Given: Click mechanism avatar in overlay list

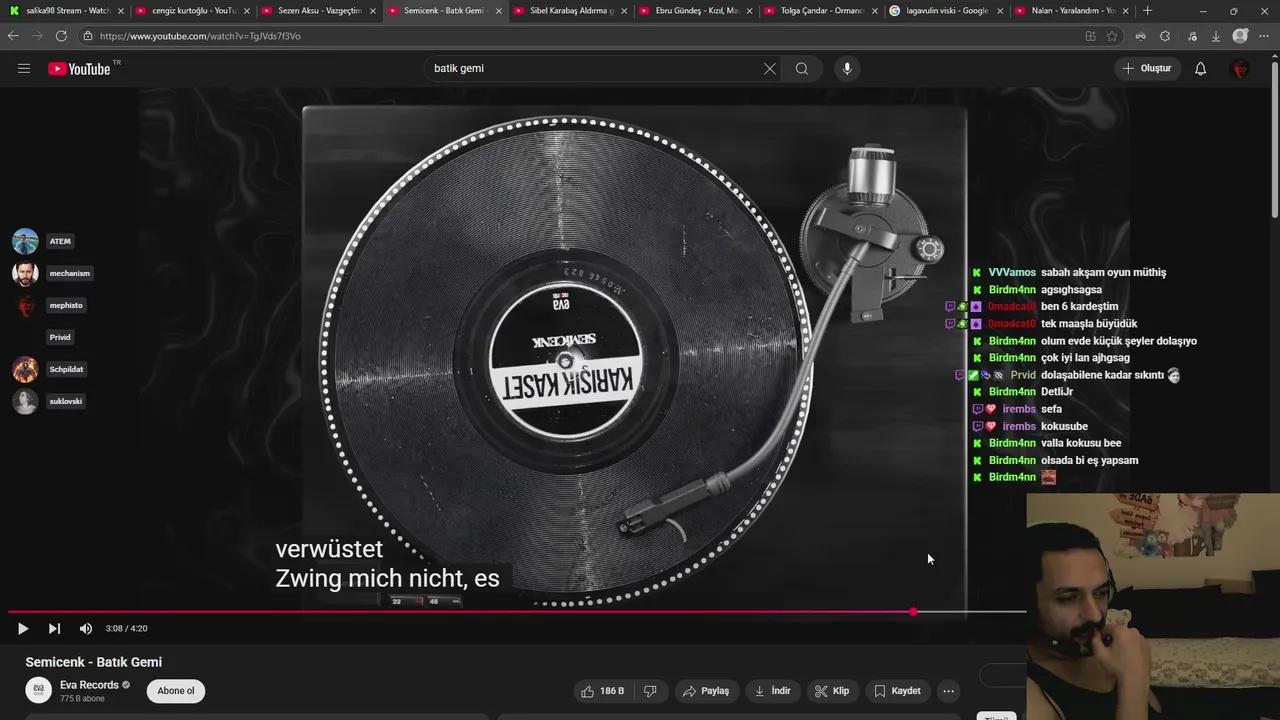Looking at the screenshot, I should [x=25, y=273].
